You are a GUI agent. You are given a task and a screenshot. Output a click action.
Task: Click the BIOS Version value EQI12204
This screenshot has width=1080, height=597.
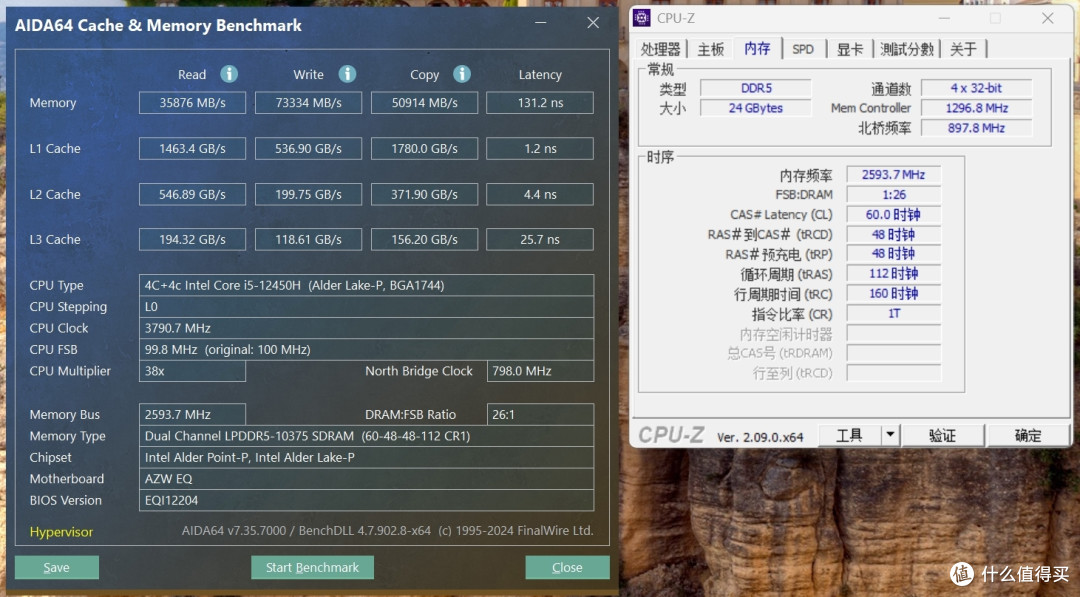point(366,500)
